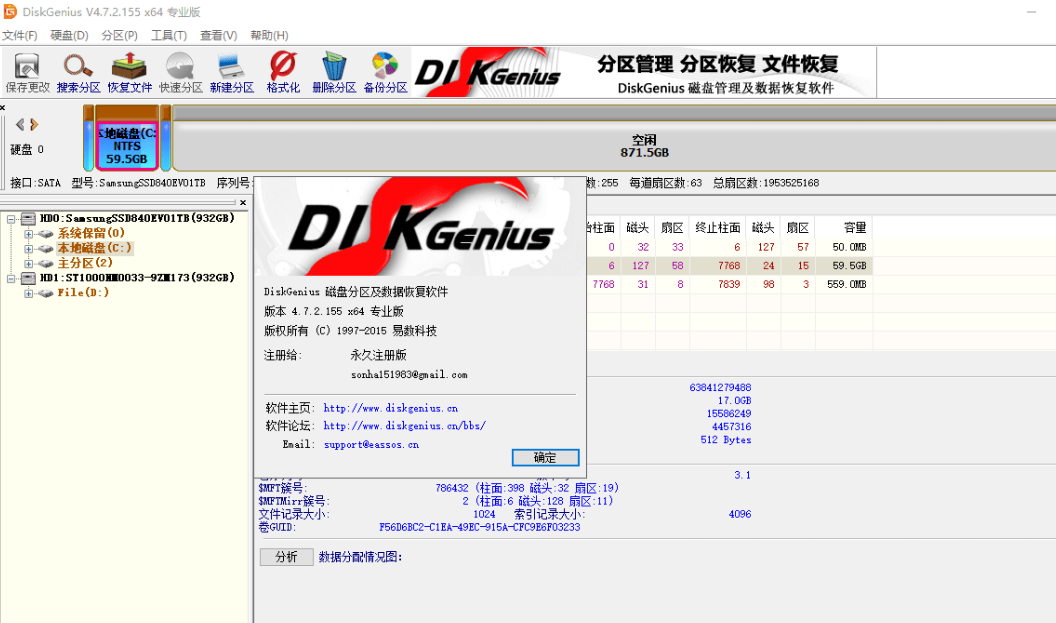Select HD0:SamsungSSD840EV01TB(932GB) tree entry

point(137,218)
